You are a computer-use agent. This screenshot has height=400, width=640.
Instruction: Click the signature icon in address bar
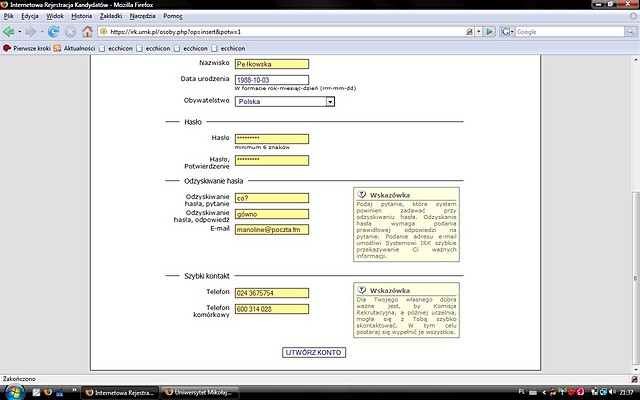tap(470, 31)
